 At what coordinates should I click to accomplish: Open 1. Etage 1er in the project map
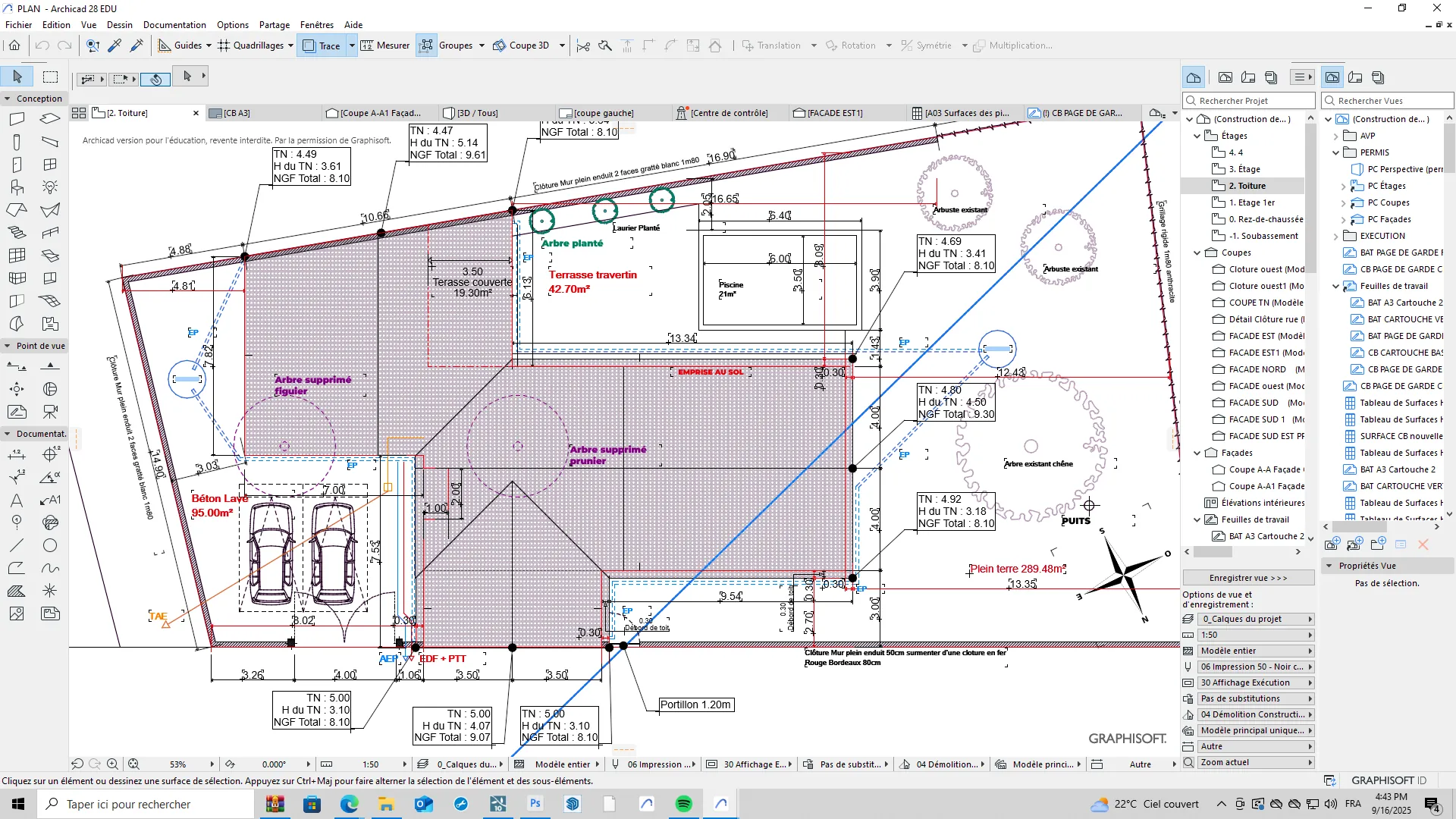[x=1251, y=202]
